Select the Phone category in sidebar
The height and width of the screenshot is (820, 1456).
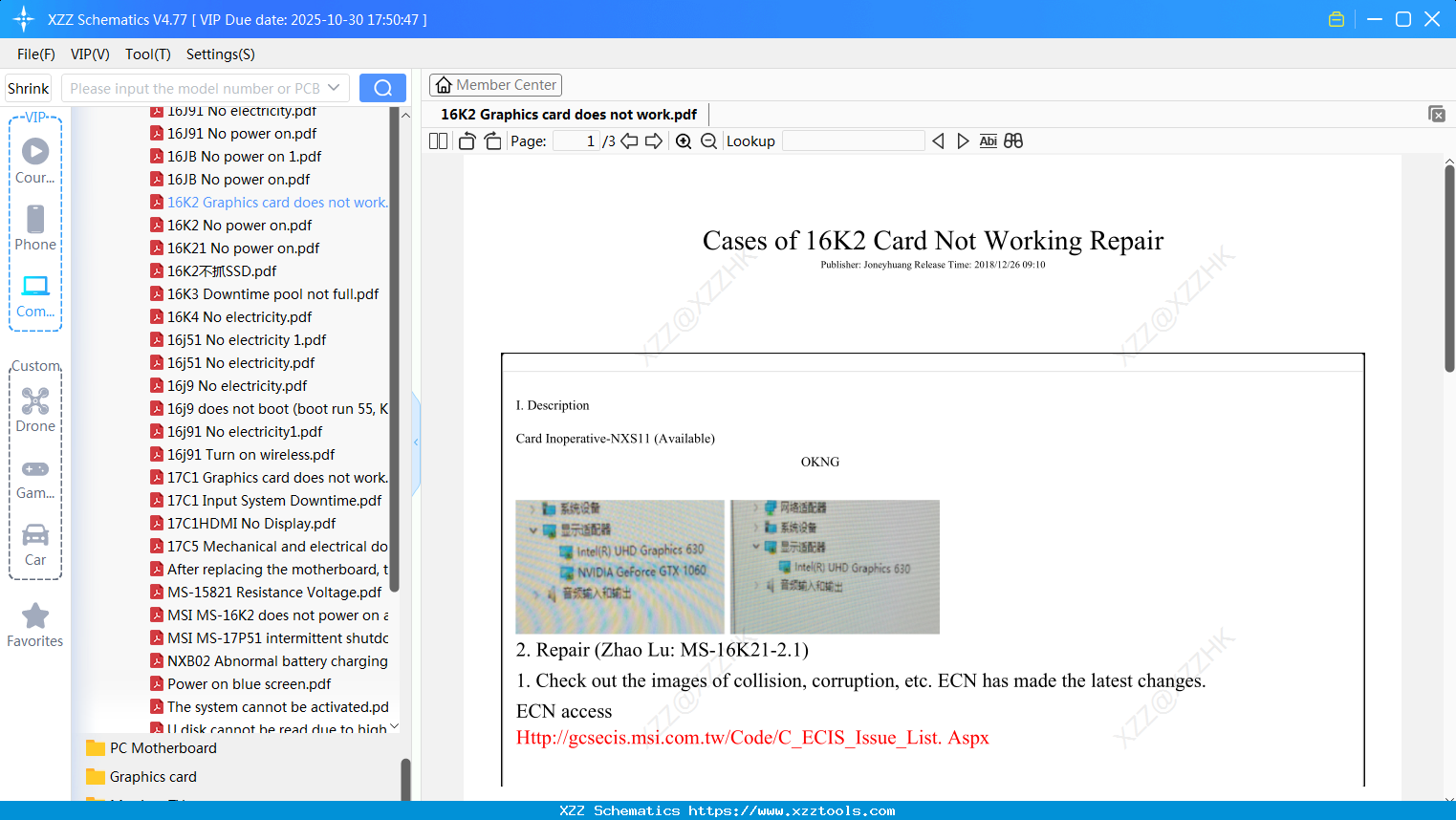point(35,228)
